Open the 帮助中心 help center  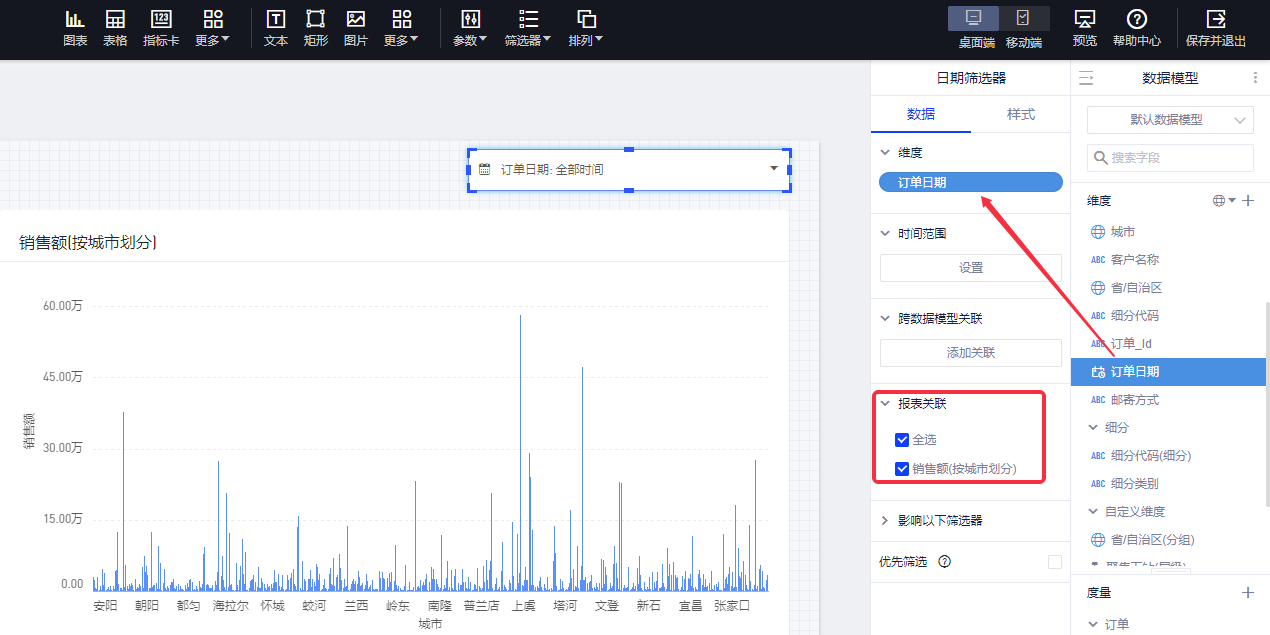1136,28
